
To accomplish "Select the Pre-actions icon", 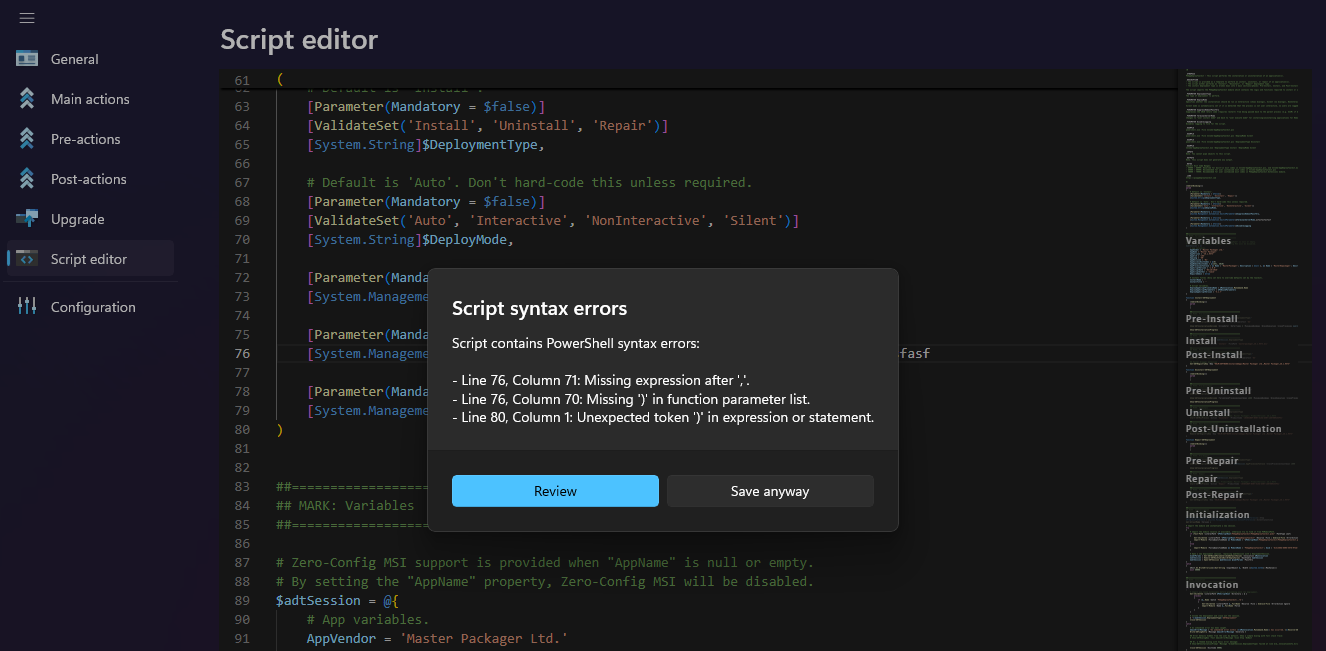I will click(27, 138).
